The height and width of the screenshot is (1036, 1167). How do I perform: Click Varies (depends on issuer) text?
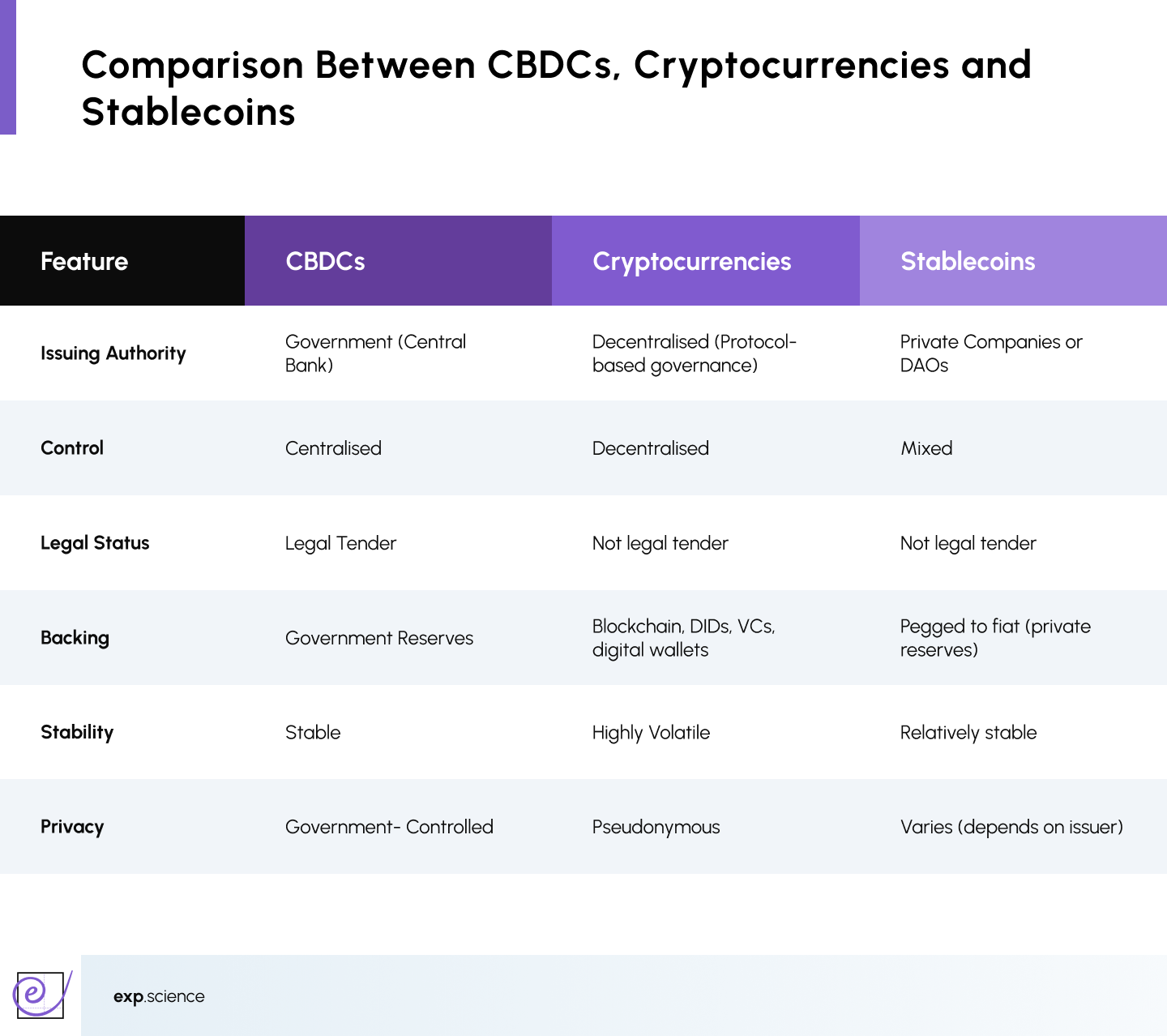tap(1011, 827)
